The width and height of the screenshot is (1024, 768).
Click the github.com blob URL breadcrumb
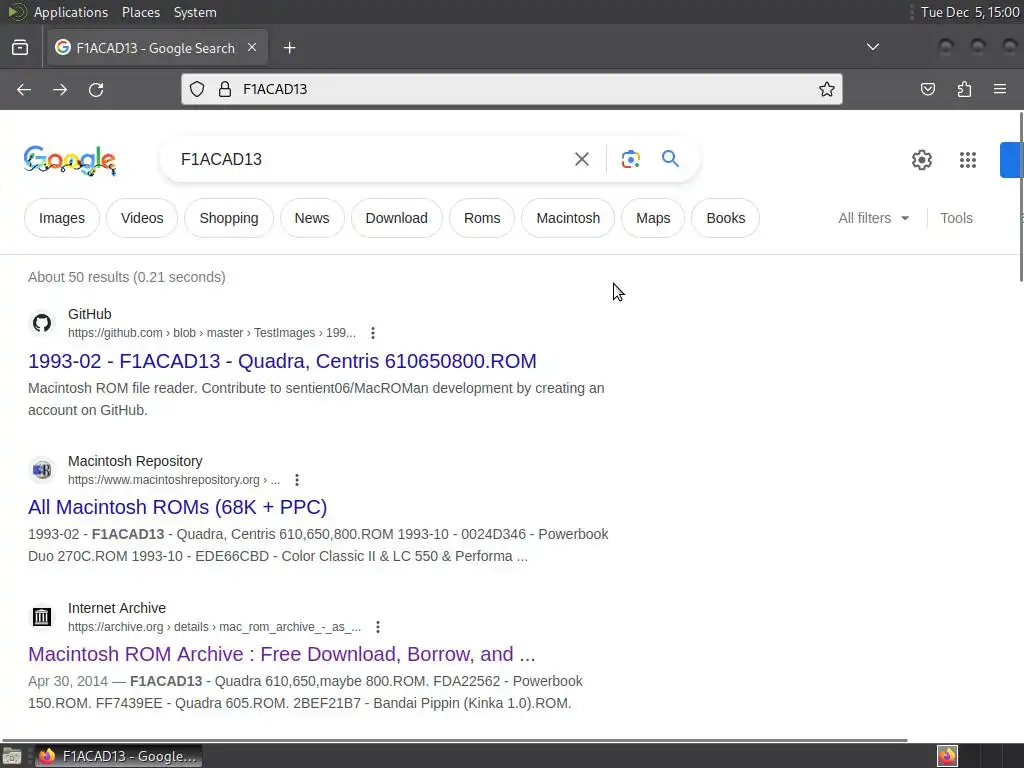[212, 333]
